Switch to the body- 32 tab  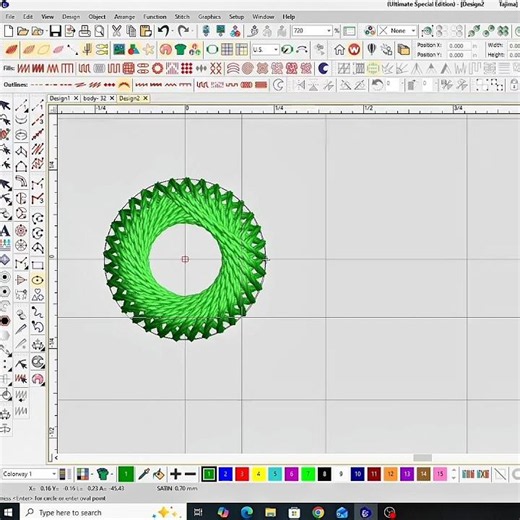(x=95, y=98)
